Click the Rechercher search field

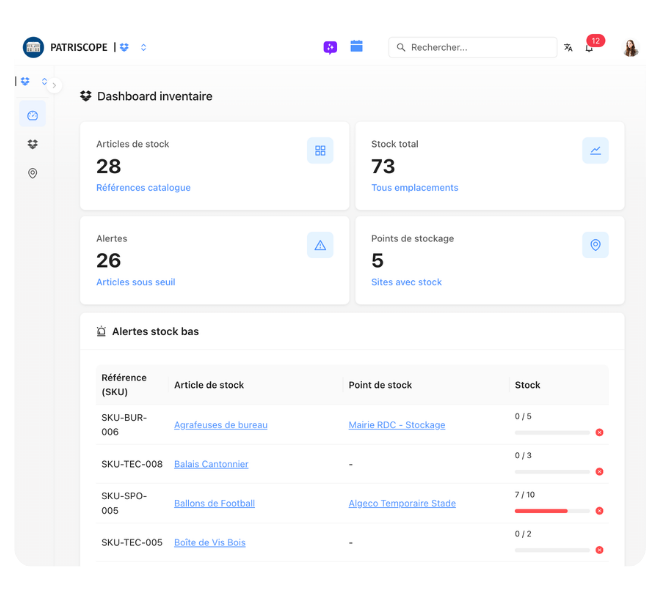coord(473,47)
